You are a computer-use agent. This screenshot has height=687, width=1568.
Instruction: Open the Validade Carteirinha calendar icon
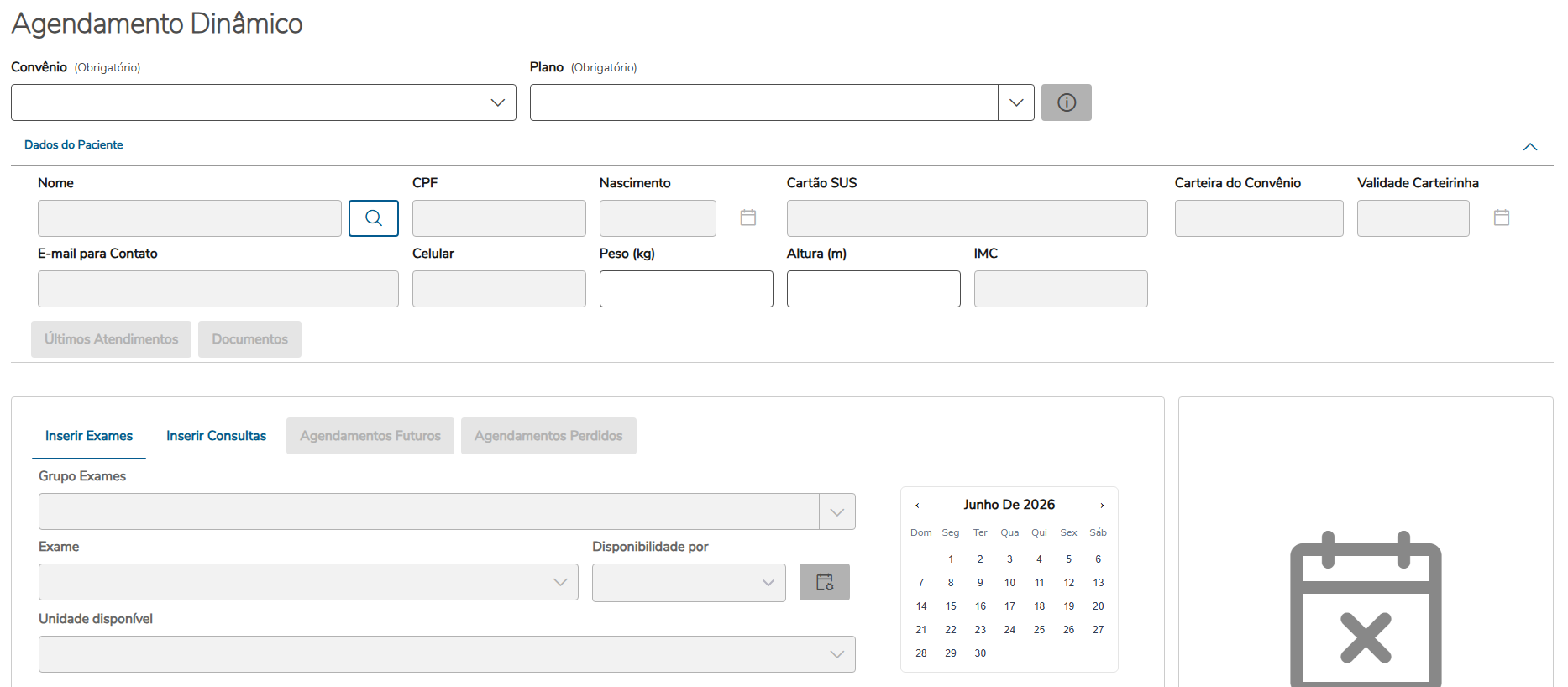[x=1502, y=218]
